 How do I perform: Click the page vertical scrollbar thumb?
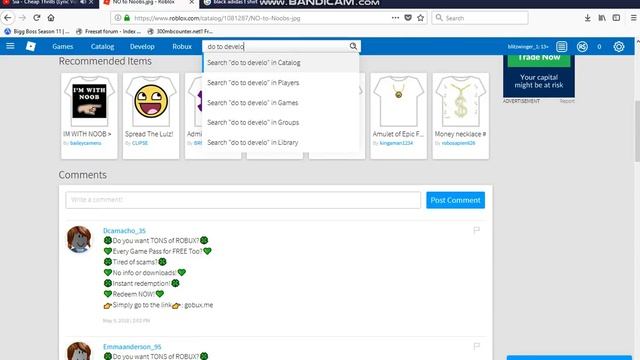click(637, 130)
